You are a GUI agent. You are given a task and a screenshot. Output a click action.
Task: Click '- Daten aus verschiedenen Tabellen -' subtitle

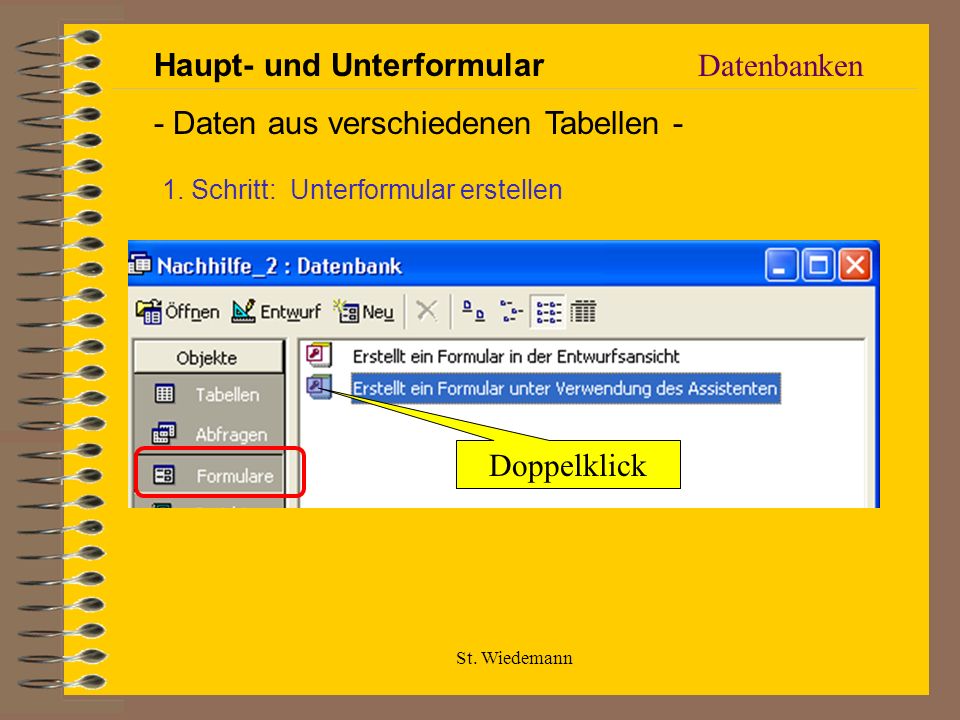pyautogui.click(x=418, y=123)
